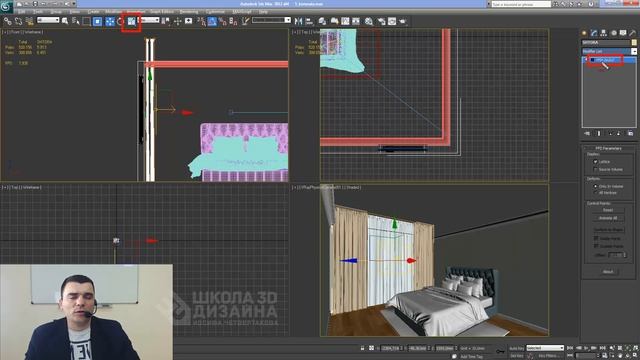This screenshot has height=360, width=640.
Task: Click the Reset control points button
Action: pyautogui.click(x=608, y=210)
